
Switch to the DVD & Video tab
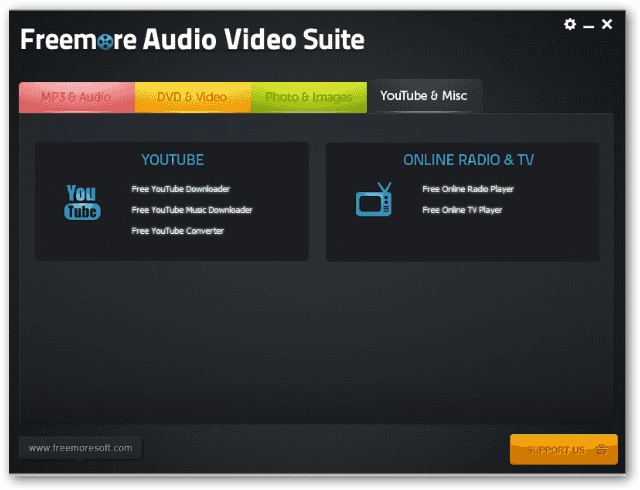click(x=193, y=97)
